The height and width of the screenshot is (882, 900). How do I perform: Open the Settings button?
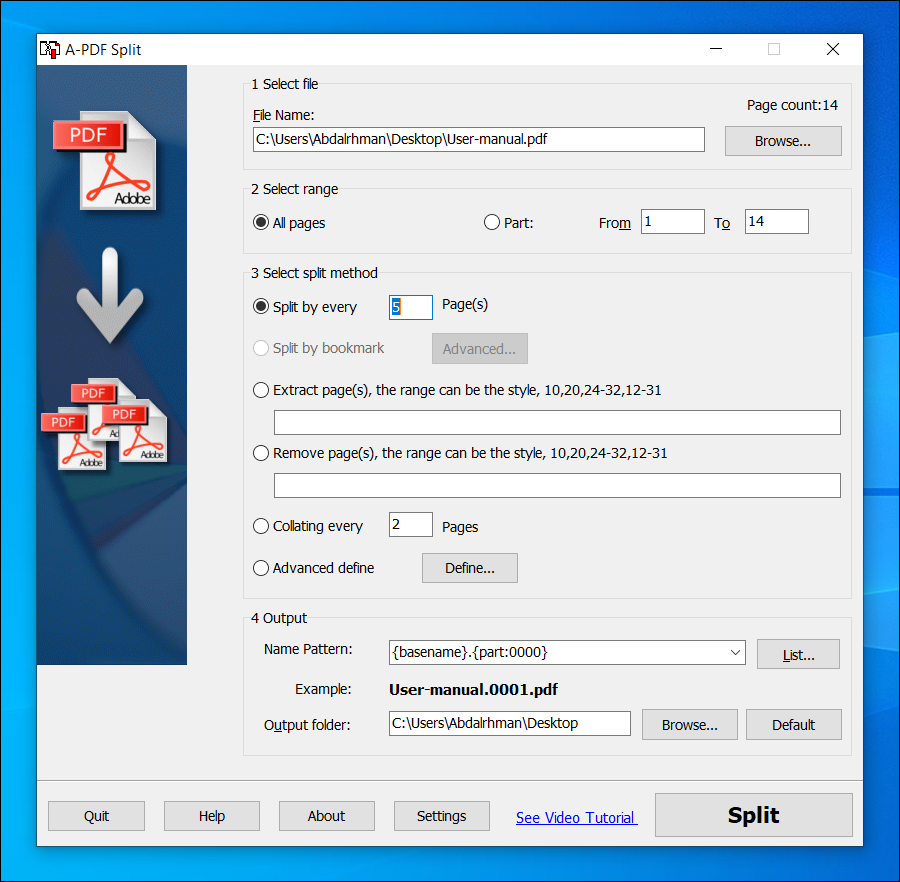tap(441, 816)
